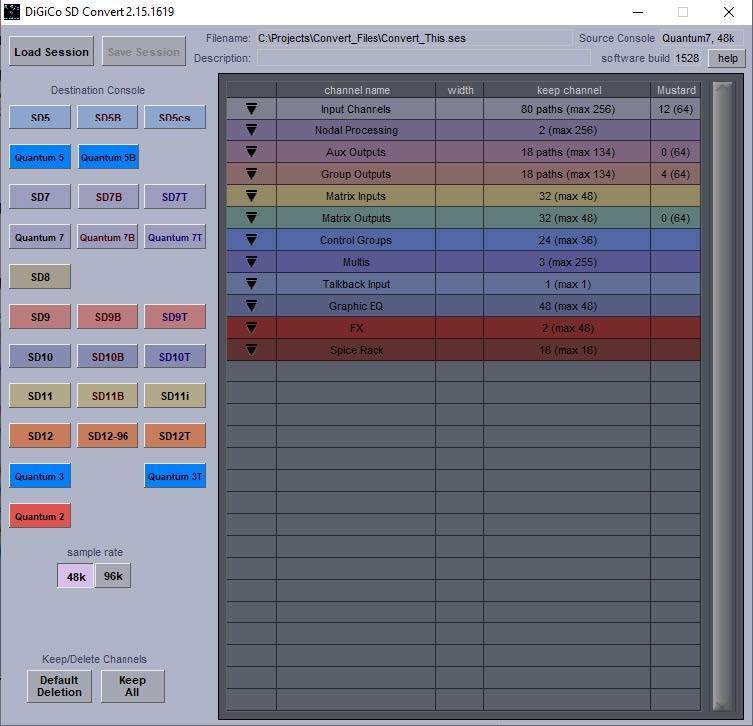Viewport: 753px width, 726px height.
Task: Expand the Aux Outputs row arrow
Action: tap(251, 152)
